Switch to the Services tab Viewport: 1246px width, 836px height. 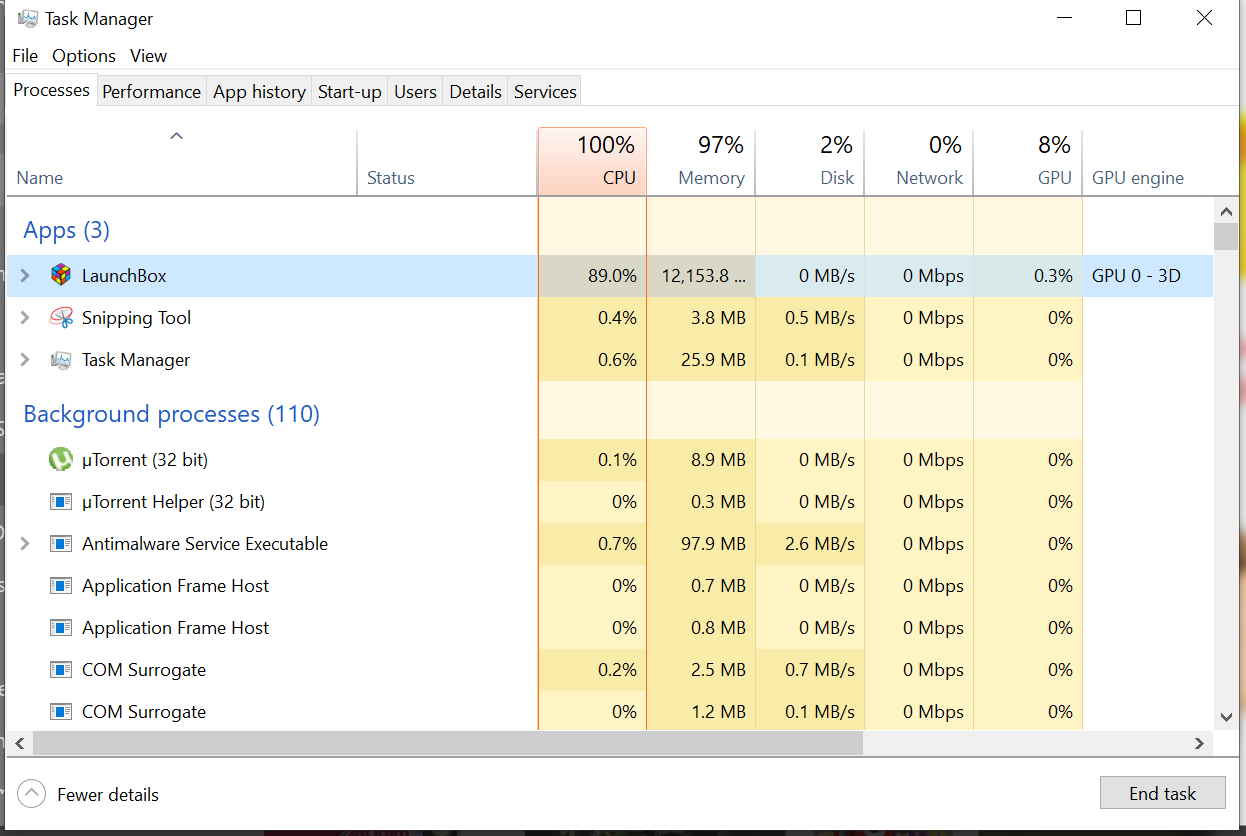coord(545,91)
